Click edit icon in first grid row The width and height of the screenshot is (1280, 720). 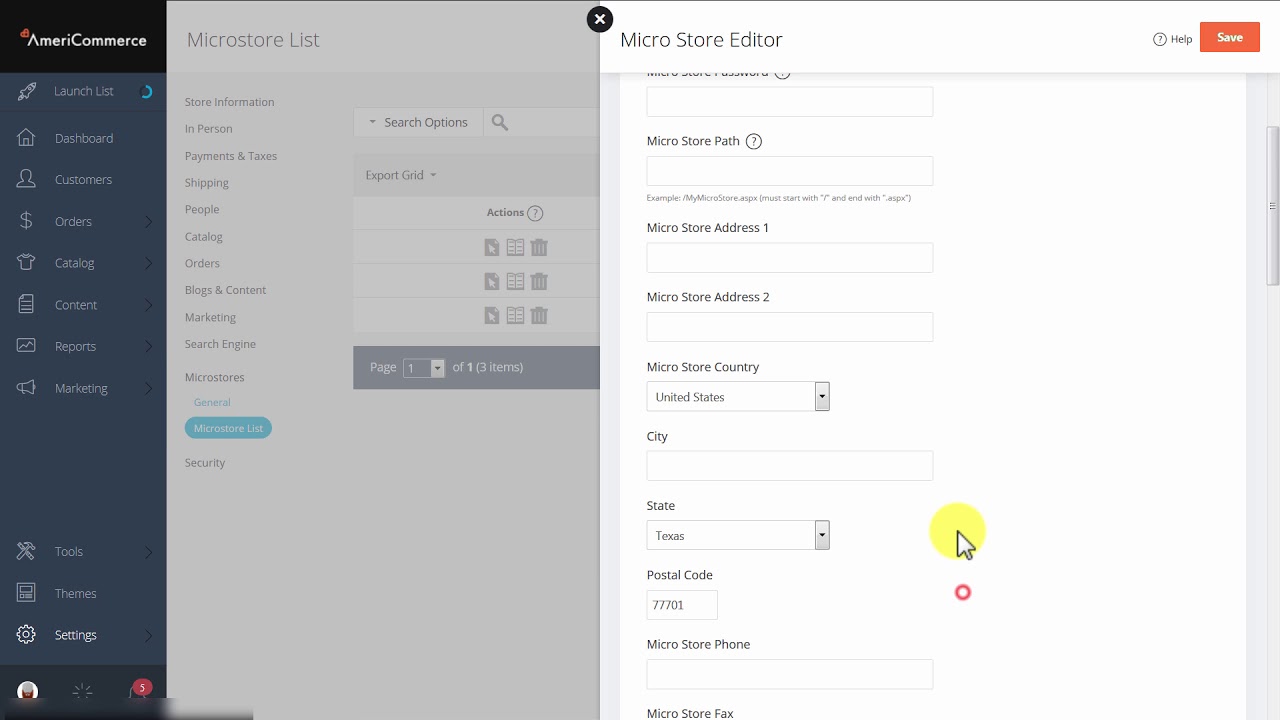pyautogui.click(x=492, y=248)
